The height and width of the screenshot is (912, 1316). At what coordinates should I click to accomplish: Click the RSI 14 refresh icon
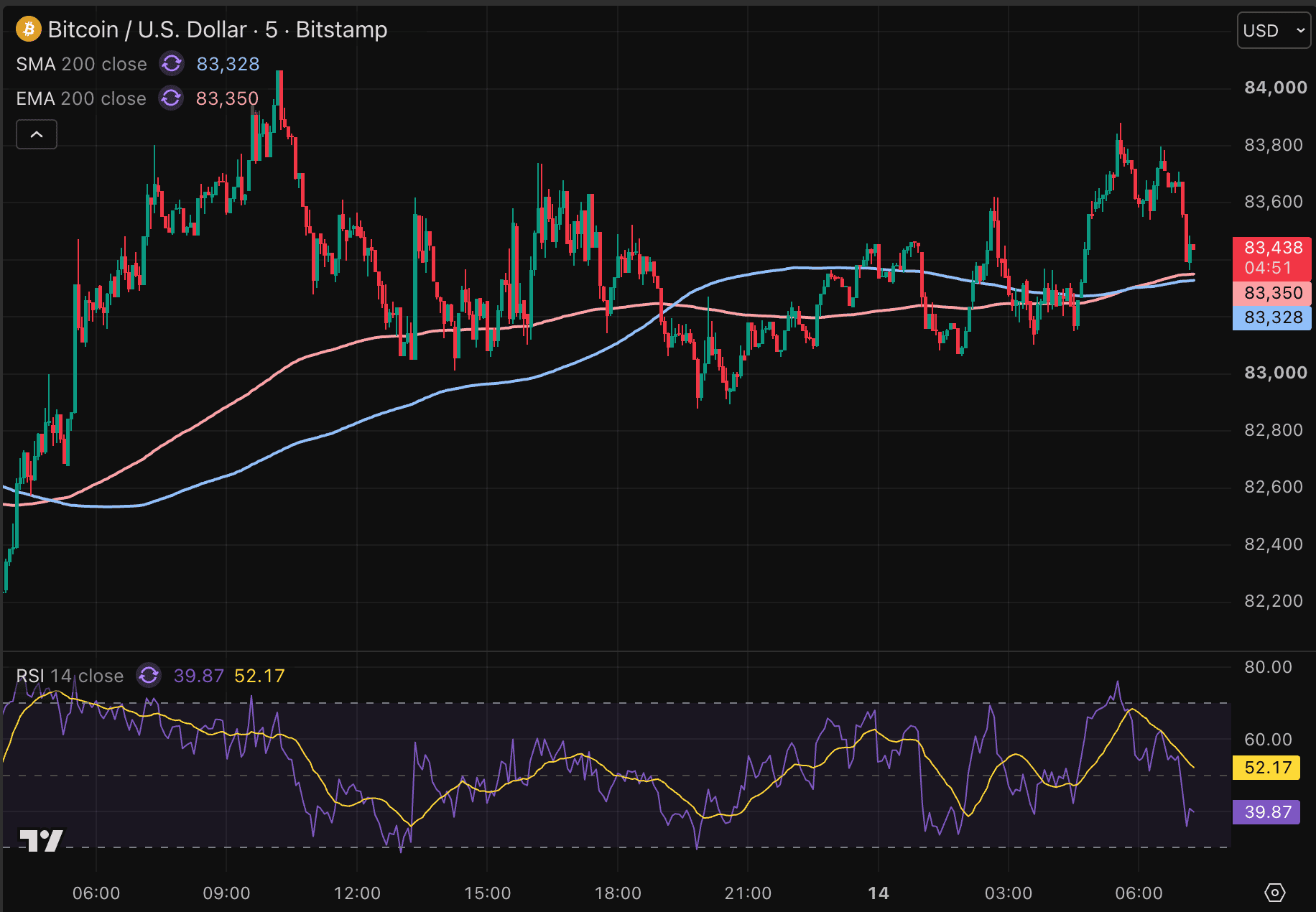tap(149, 676)
